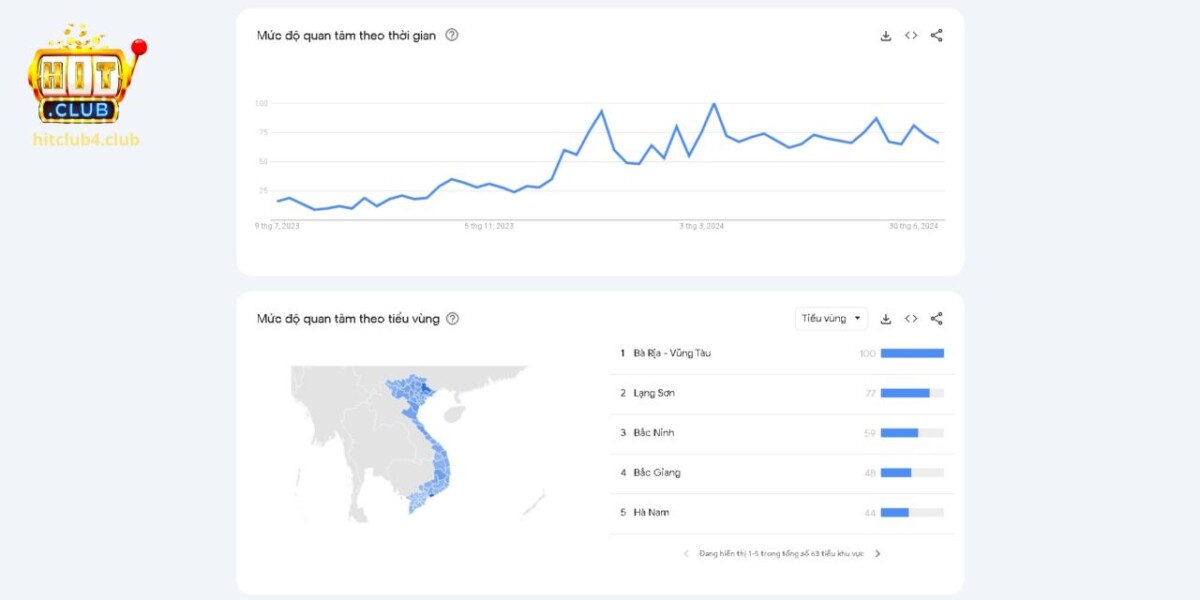Share the interest-over-time chart

tap(936, 34)
